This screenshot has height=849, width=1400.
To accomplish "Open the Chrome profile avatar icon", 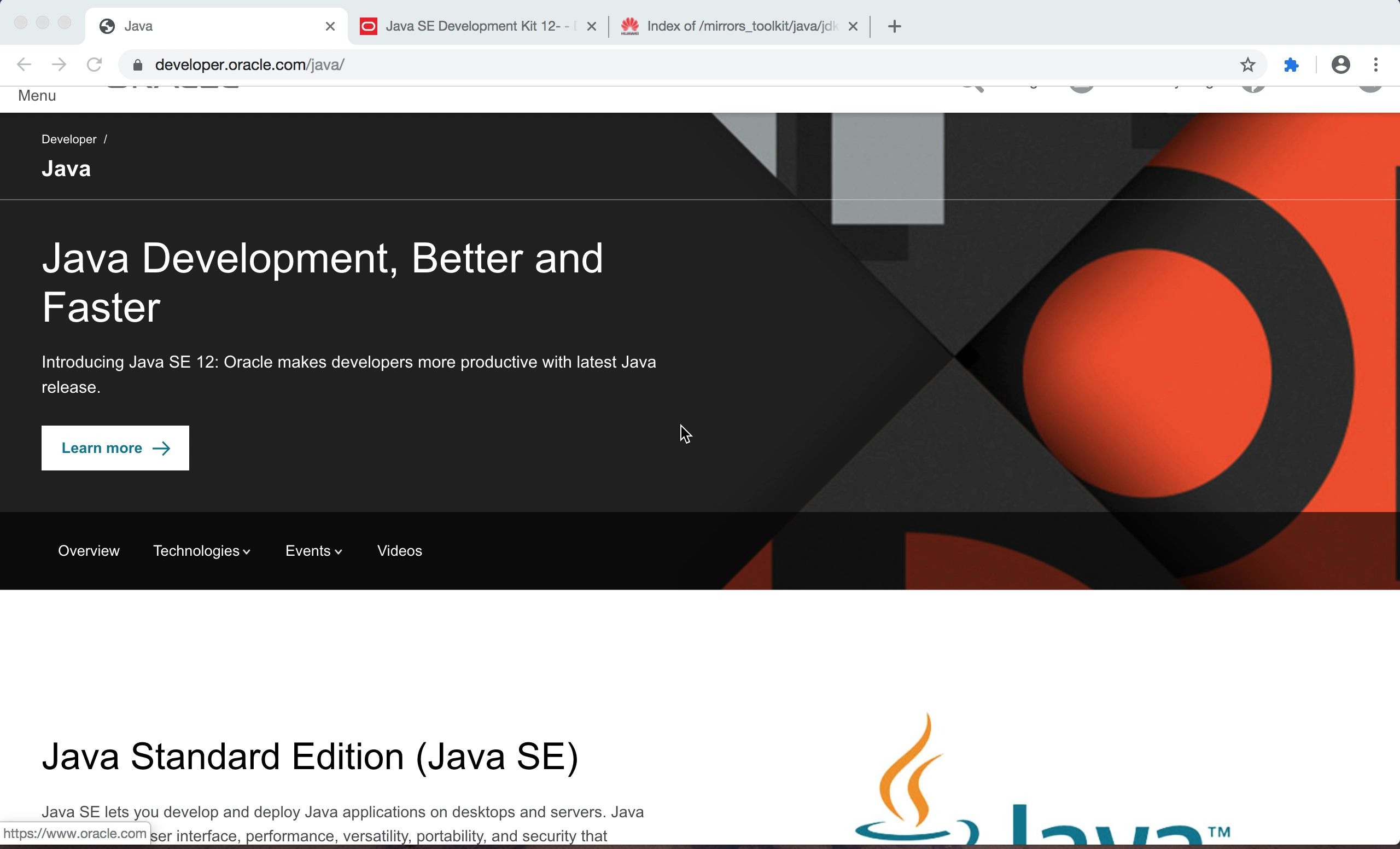I will [x=1341, y=65].
